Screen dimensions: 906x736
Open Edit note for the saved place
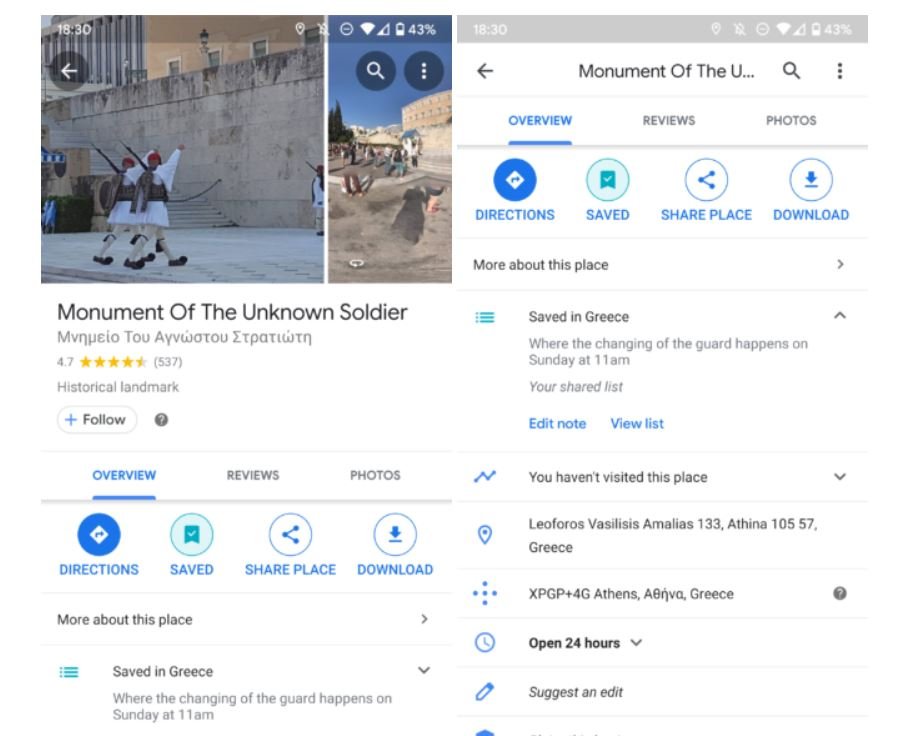(556, 423)
